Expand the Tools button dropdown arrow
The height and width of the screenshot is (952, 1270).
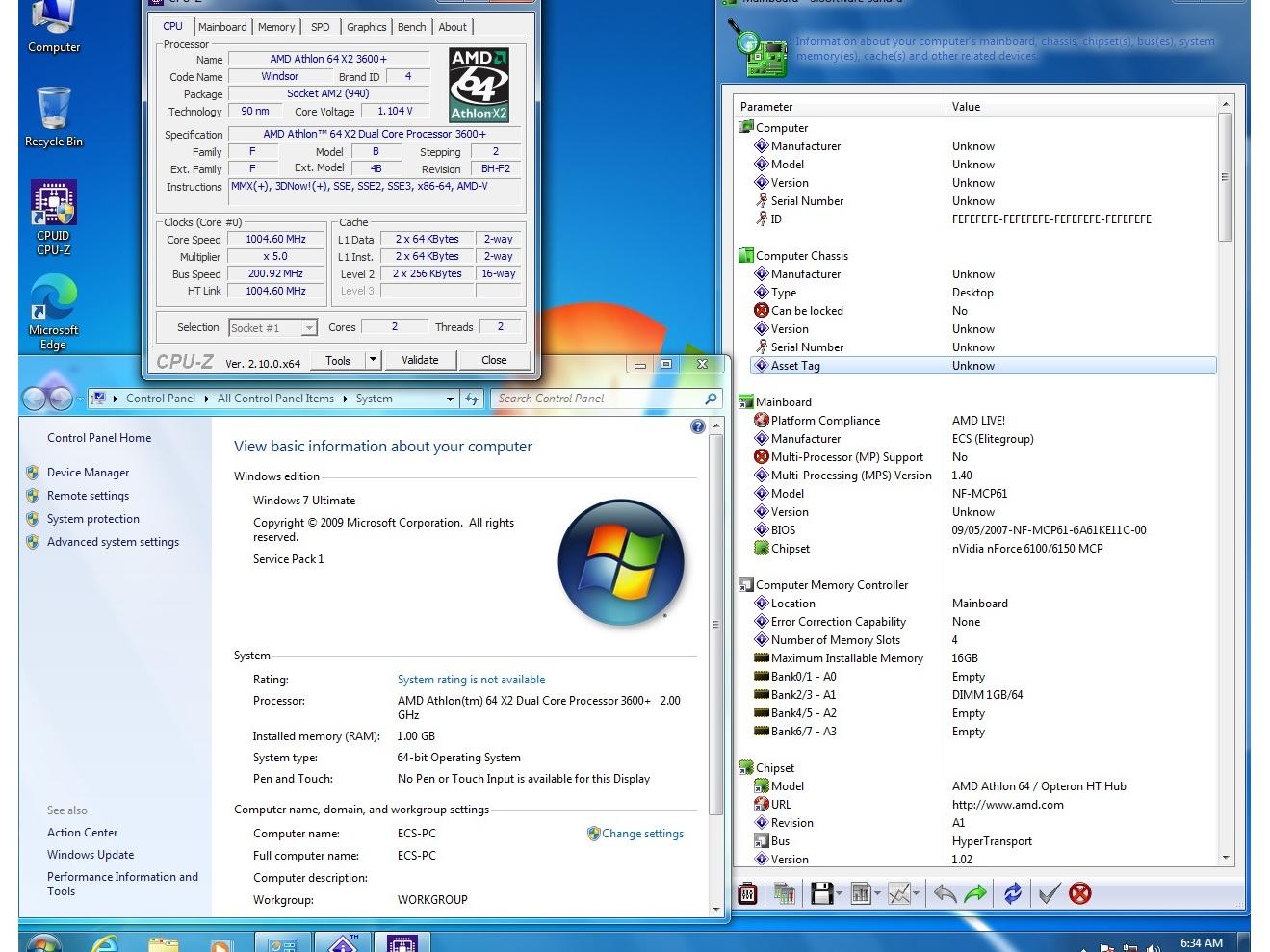pos(374,360)
